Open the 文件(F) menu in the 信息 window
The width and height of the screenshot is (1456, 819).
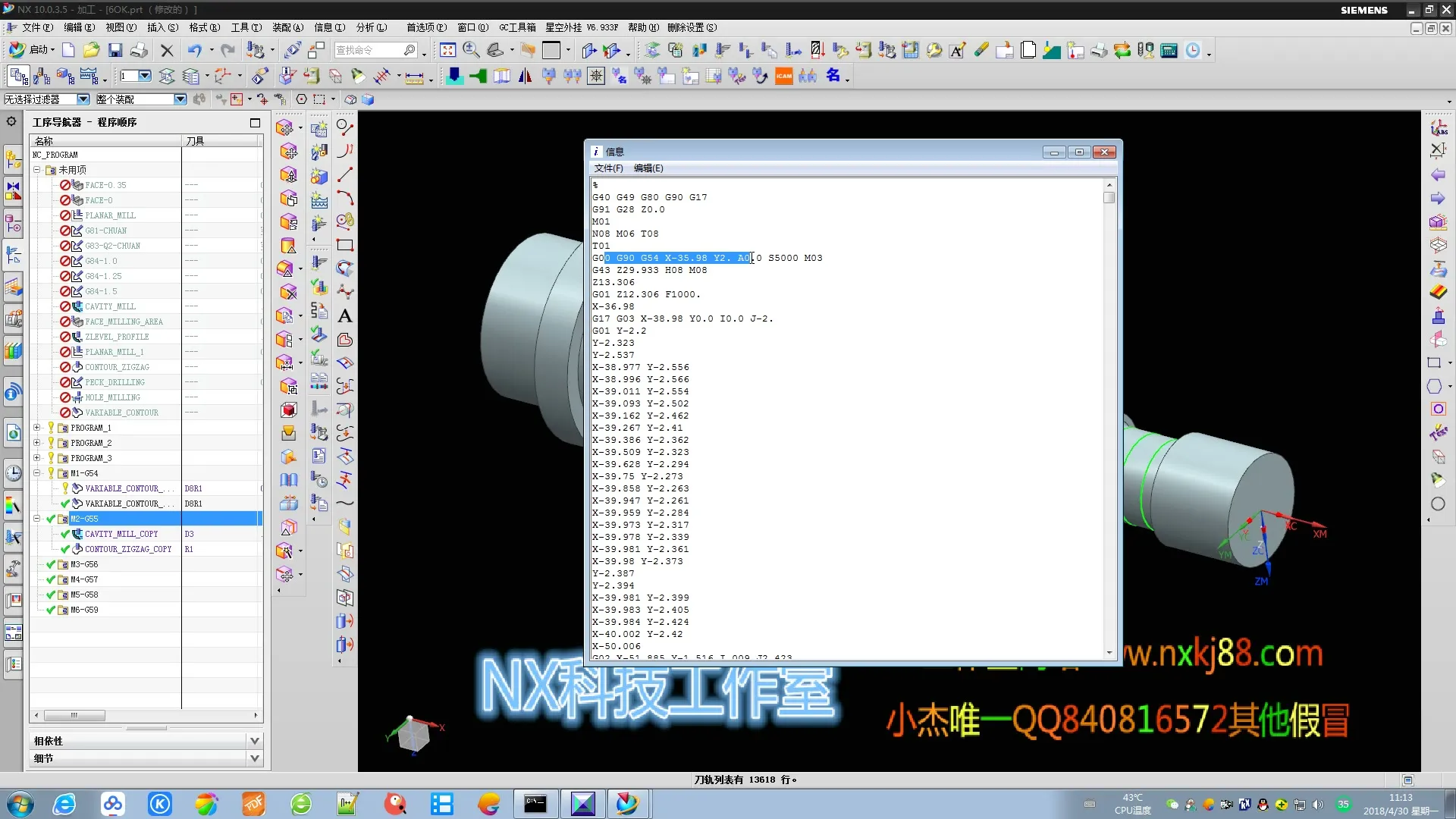pos(608,168)
